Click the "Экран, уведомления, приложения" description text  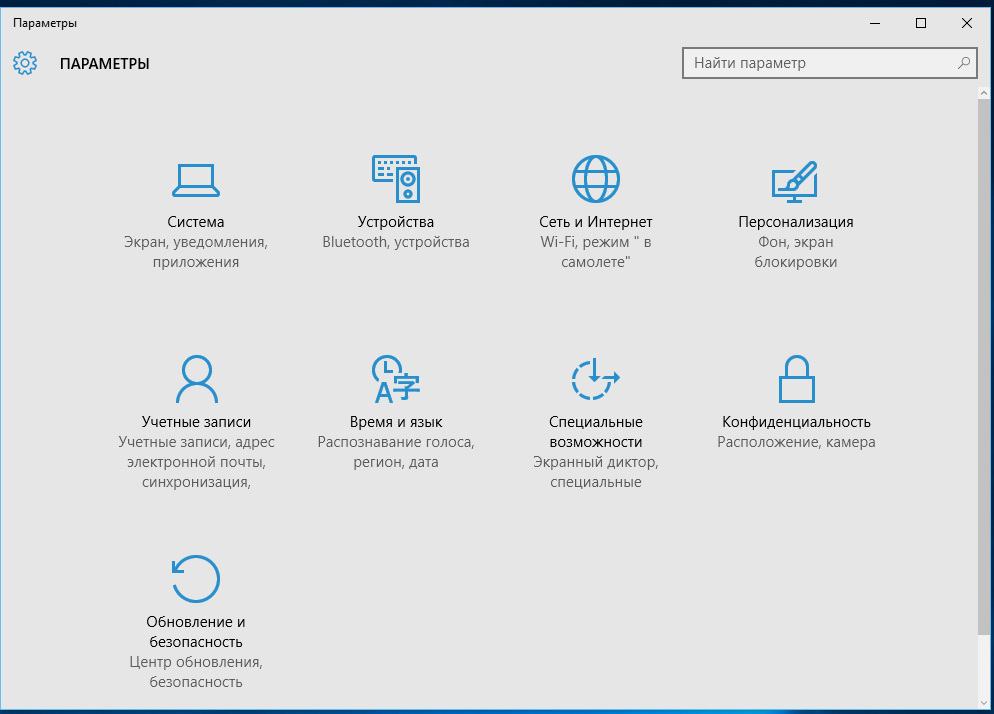[196, 252]
